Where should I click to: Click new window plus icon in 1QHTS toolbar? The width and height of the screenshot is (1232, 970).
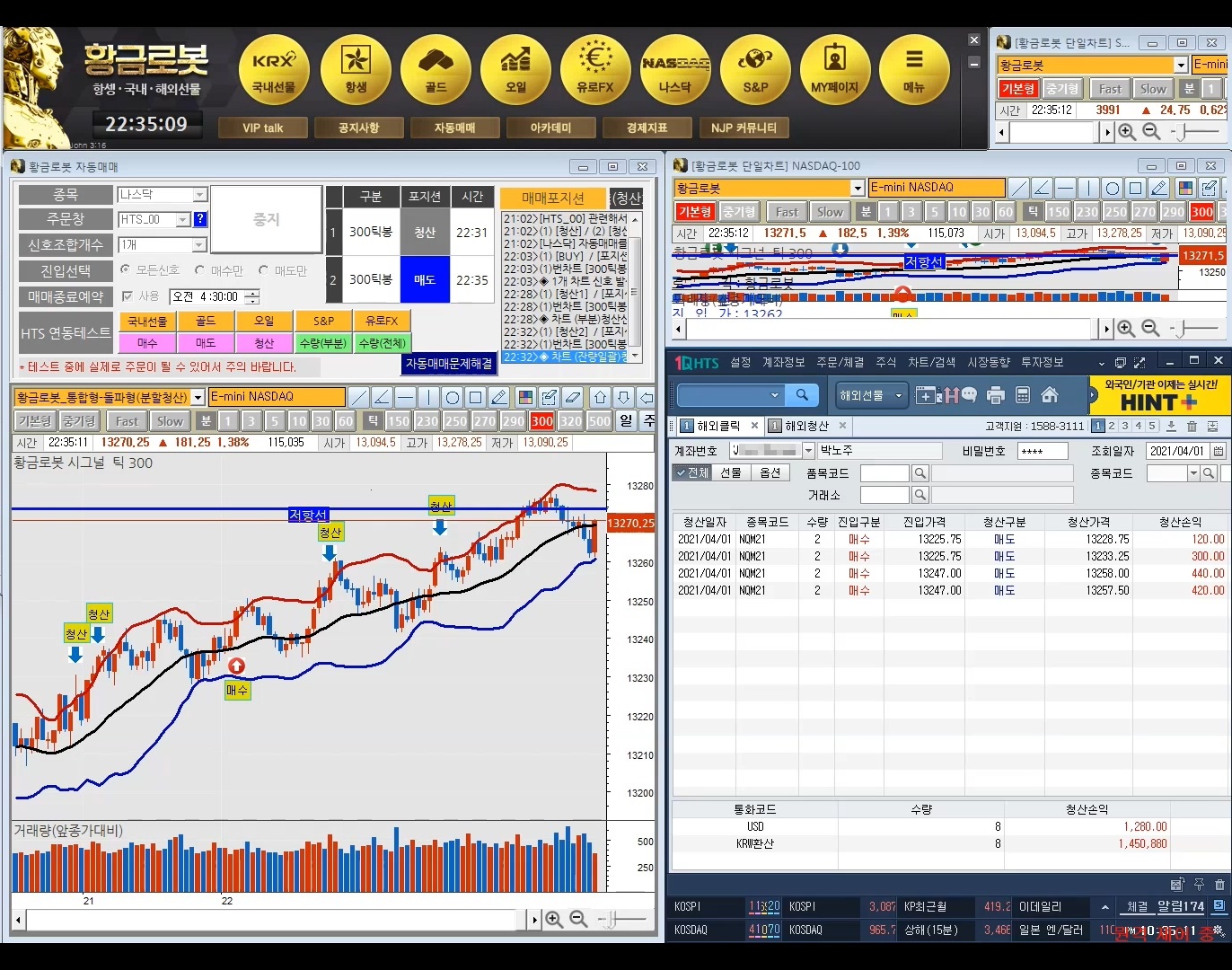(924, 395)
